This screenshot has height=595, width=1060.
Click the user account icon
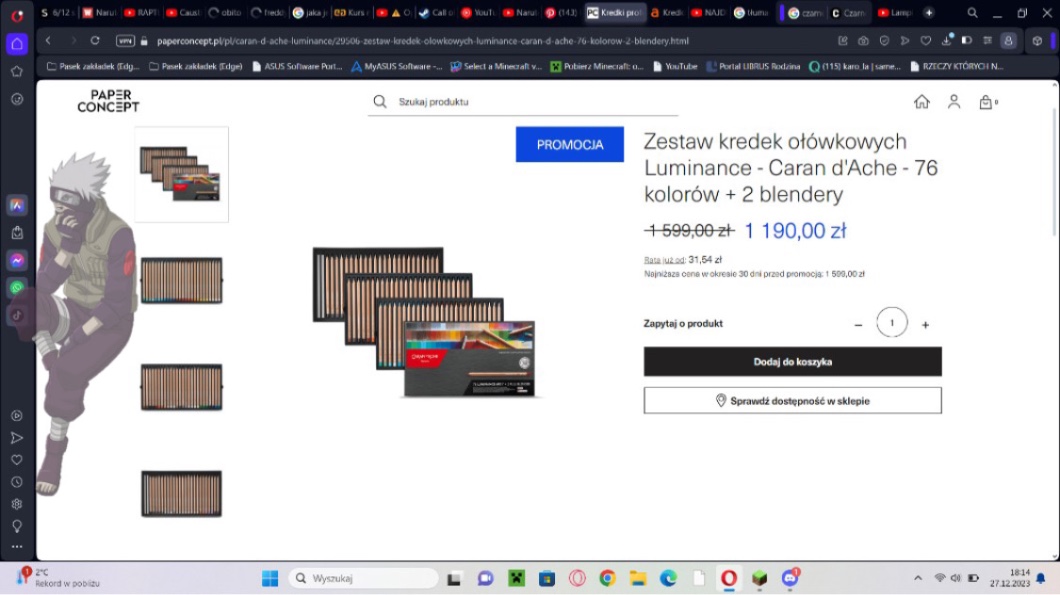pyautogui.click(x=954, y=102)
